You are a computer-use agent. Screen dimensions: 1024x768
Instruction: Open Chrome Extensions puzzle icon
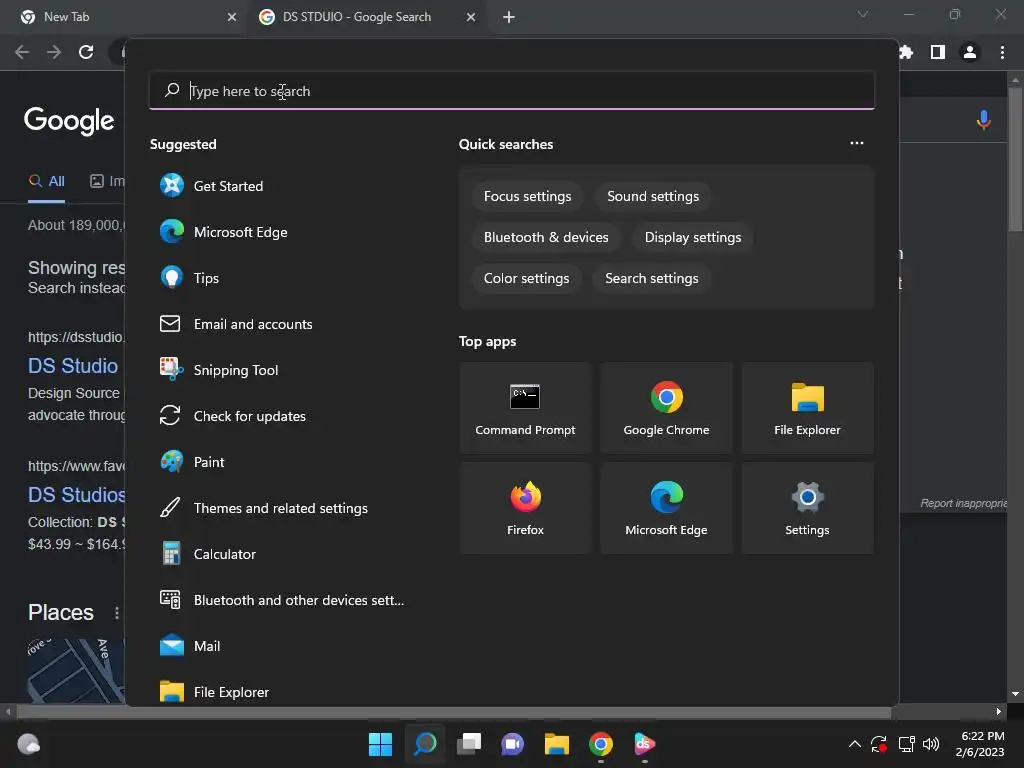tap(906, 52)
